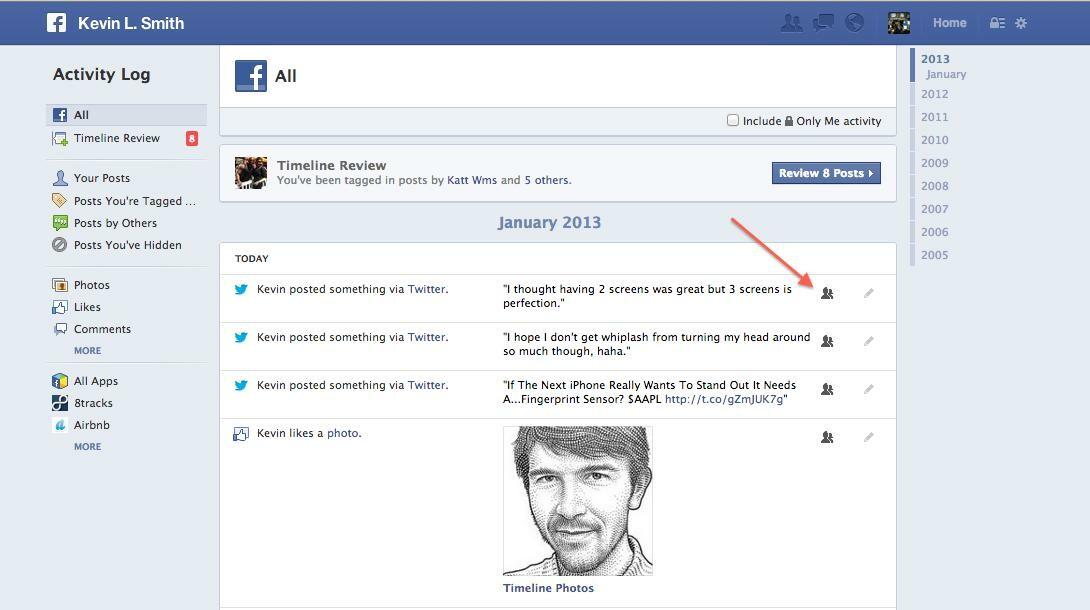Jump to 2006 in timeline navigator
The image size is (1090, 610).
(x=934, y=231)
